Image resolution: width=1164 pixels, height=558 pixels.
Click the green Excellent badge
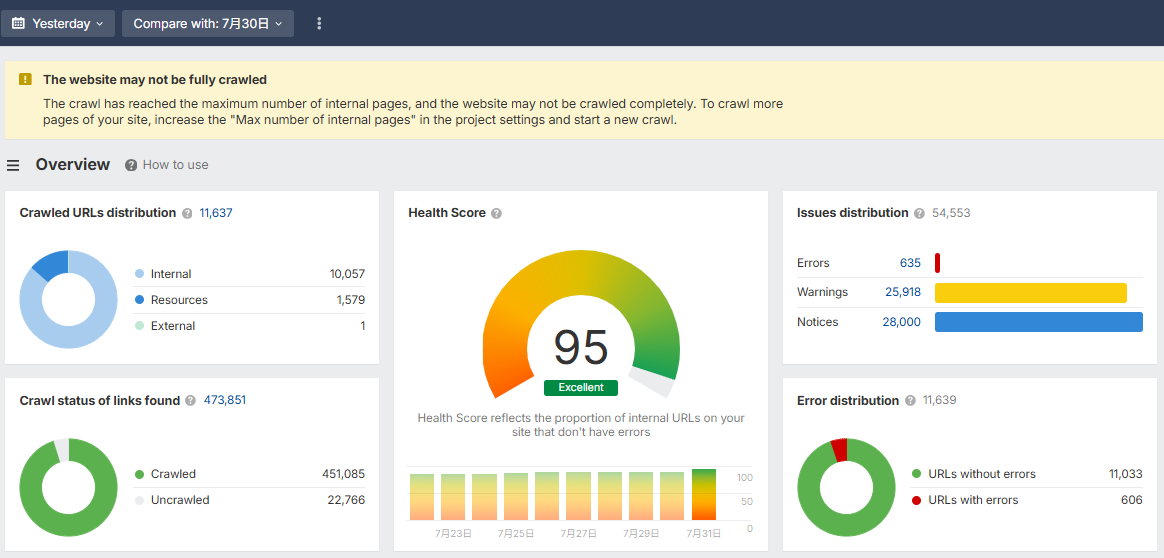(581, 388)
